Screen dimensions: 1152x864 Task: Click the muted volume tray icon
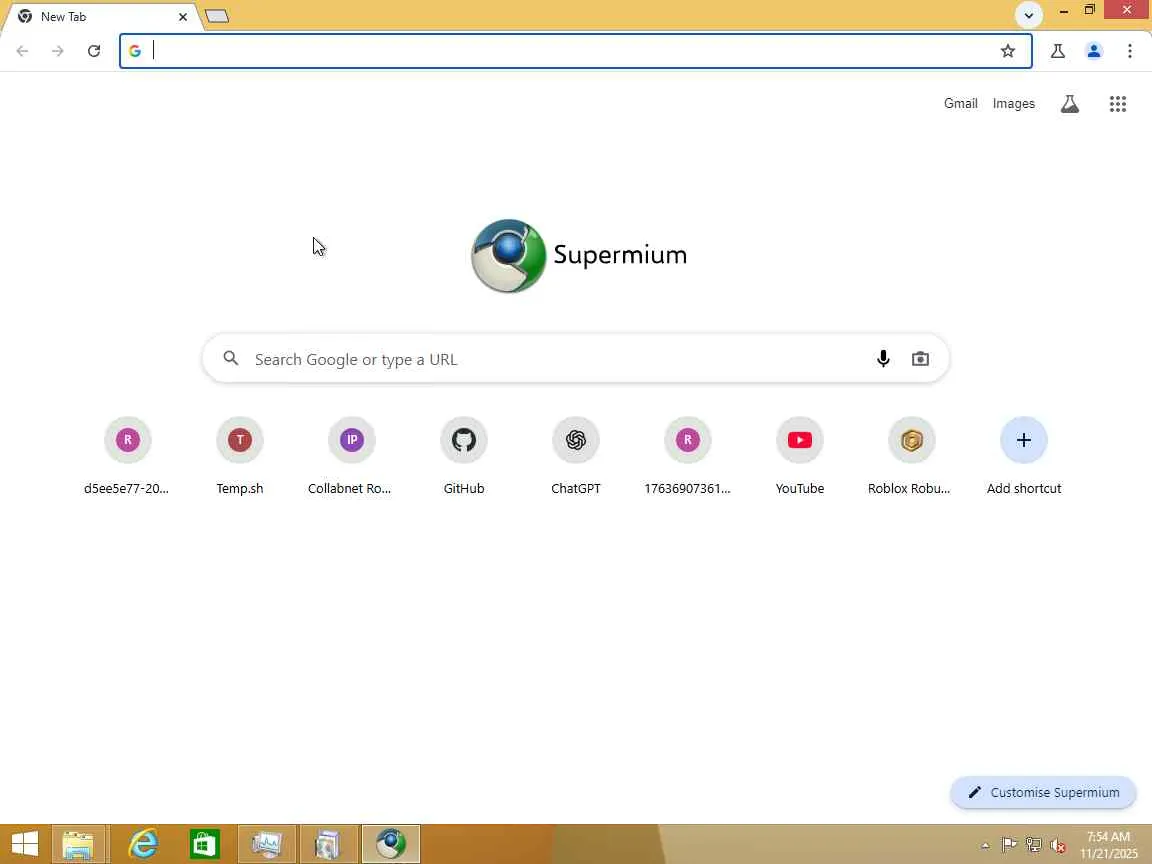tap(1058, 846)
